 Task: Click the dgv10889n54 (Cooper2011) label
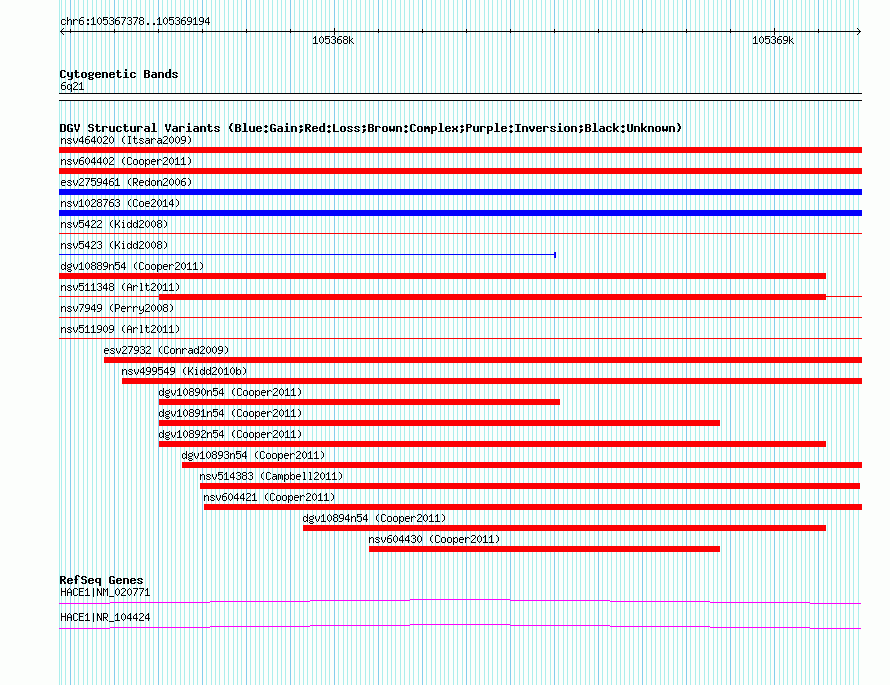132,266
